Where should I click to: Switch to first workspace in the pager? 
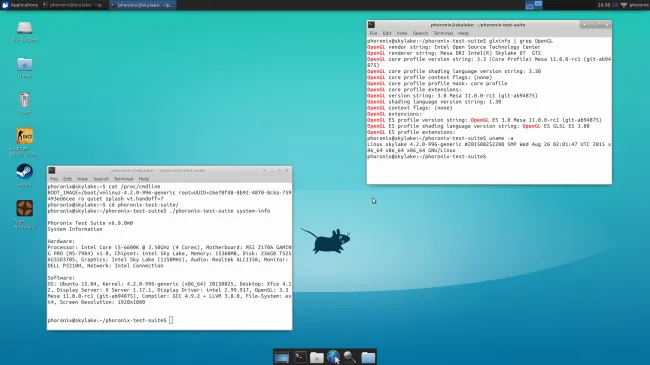(x=529, y=5)
